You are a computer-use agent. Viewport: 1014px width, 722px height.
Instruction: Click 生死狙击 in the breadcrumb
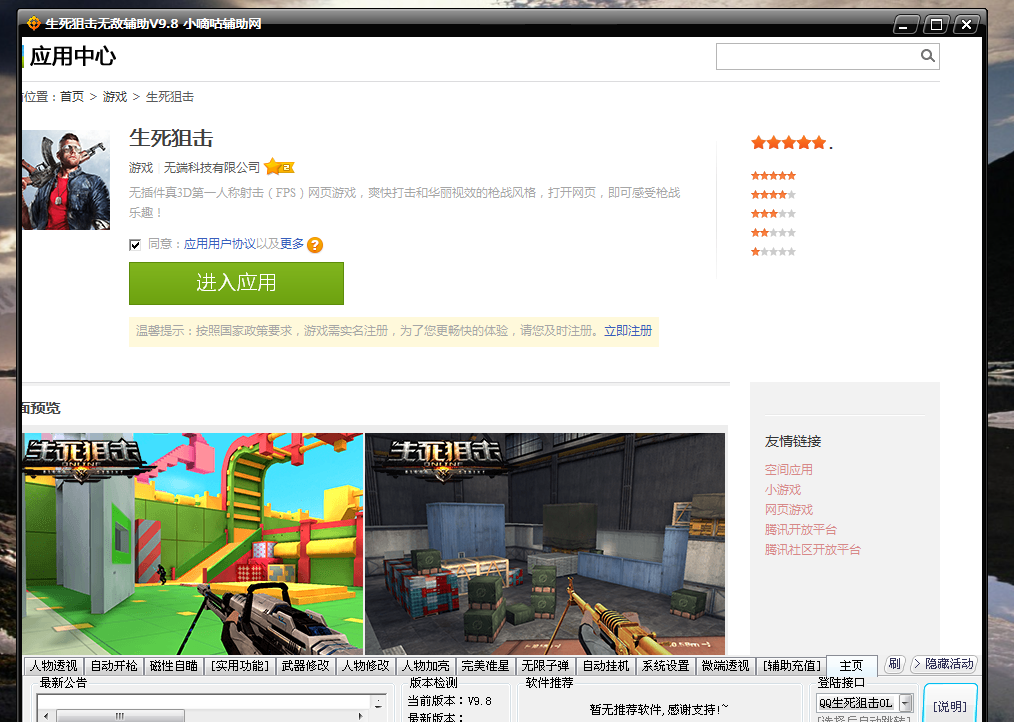(169, 97)
